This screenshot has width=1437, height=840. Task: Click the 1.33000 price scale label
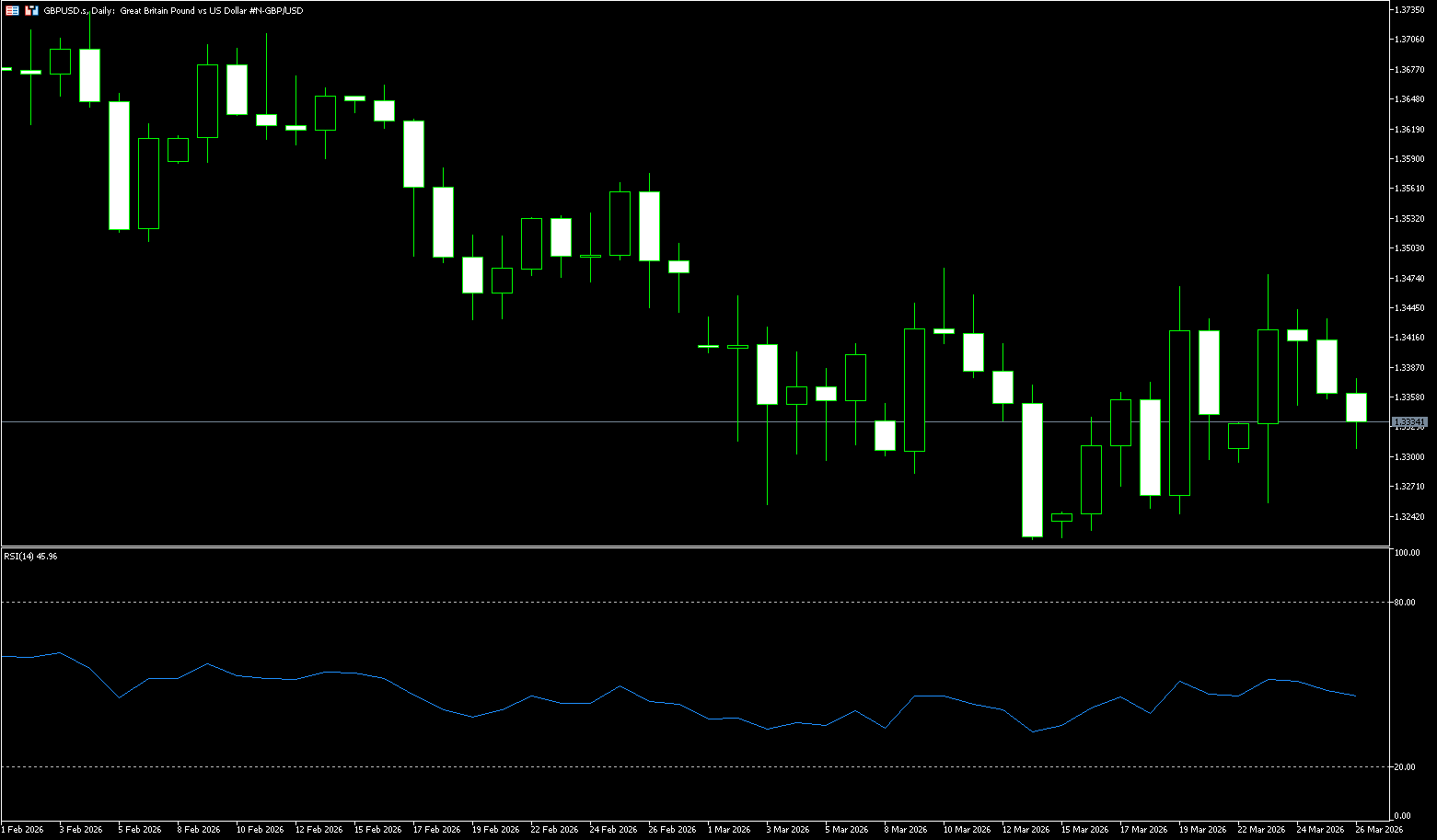(x=1409, y=457)
